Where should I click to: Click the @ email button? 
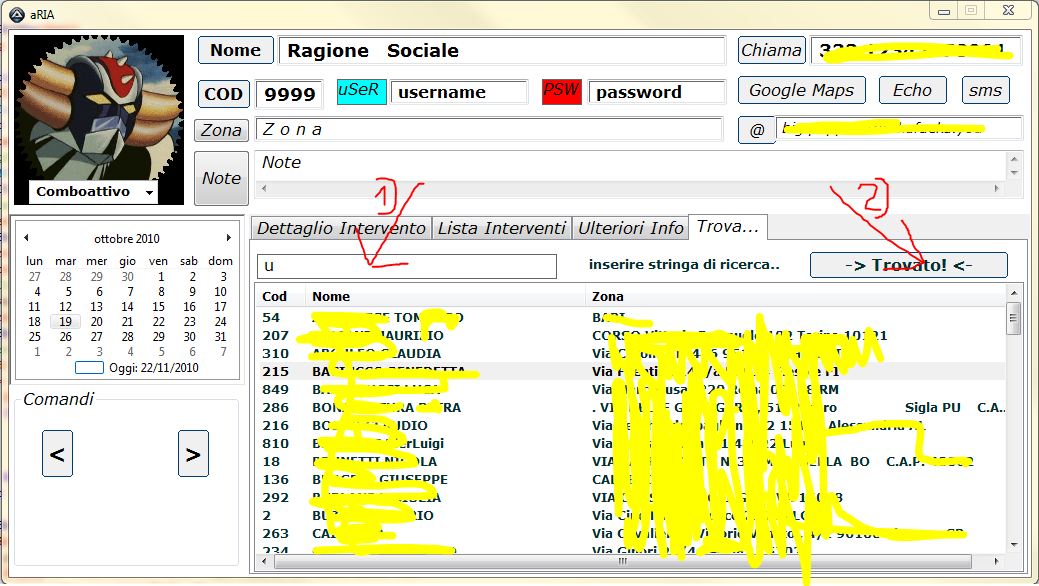point(757,130)
